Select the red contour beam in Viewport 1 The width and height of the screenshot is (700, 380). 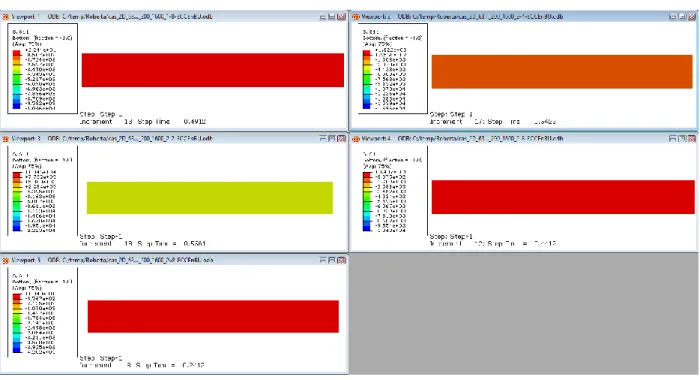coord(212,70)
